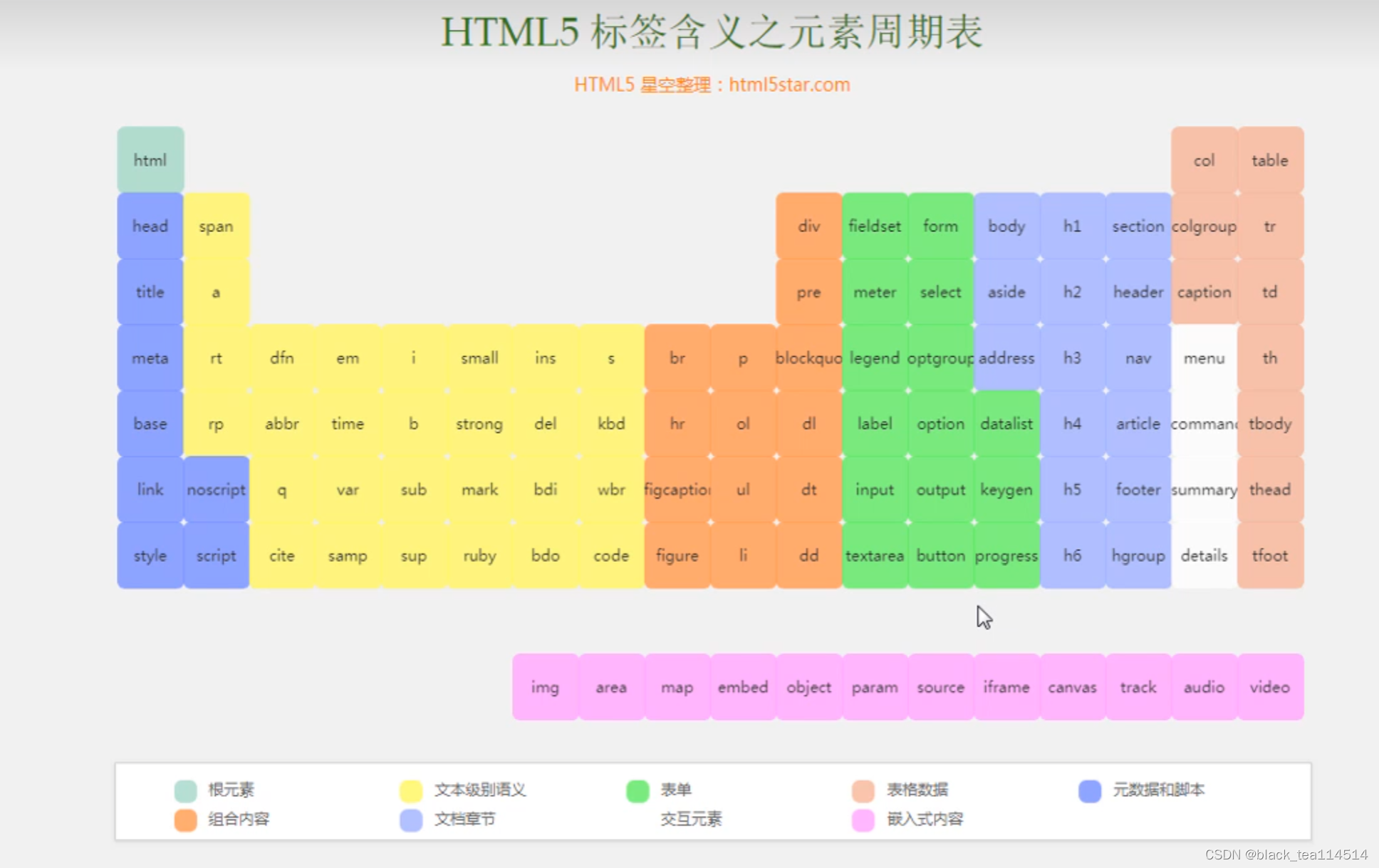Click the canvas element tile
Viewport: 1379px width, 868px height.
point(1072,687)
